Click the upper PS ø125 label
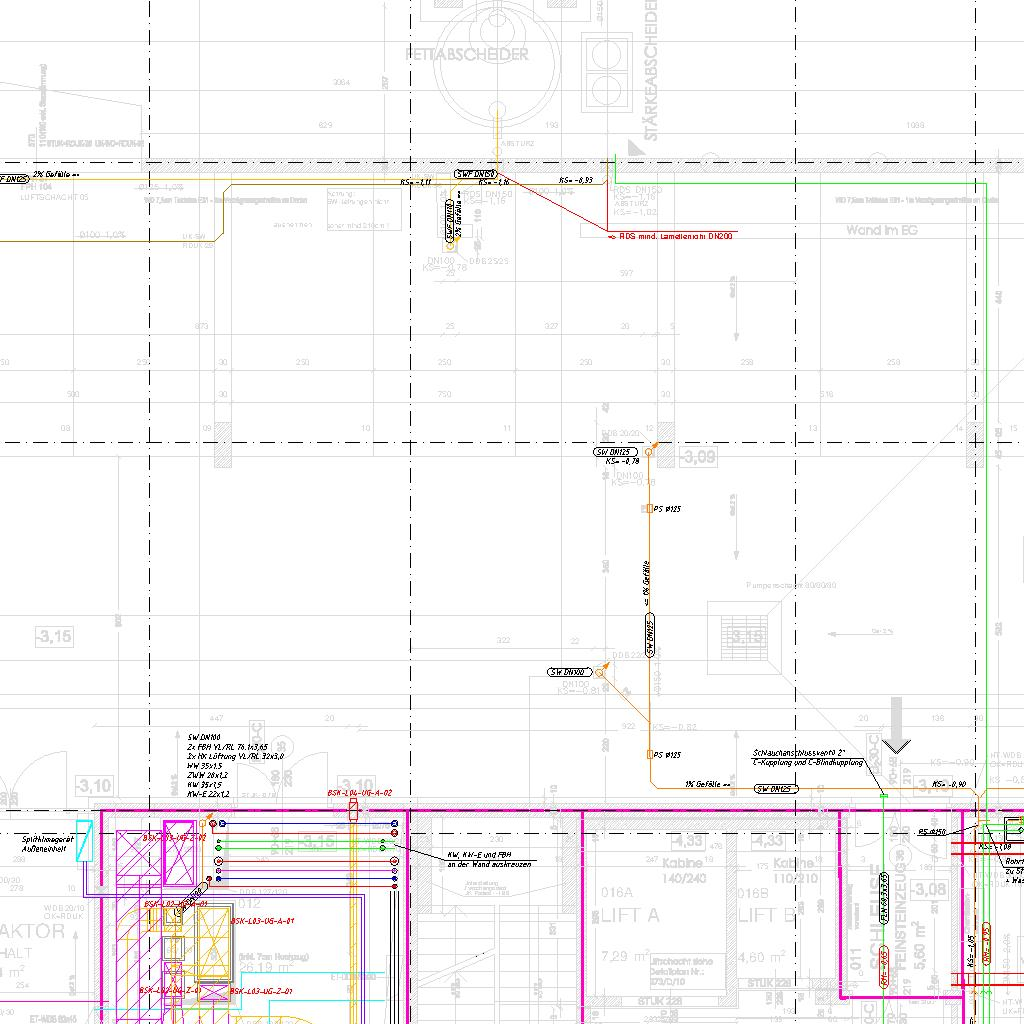The image size is (1024, 1024). pos(667,509)
